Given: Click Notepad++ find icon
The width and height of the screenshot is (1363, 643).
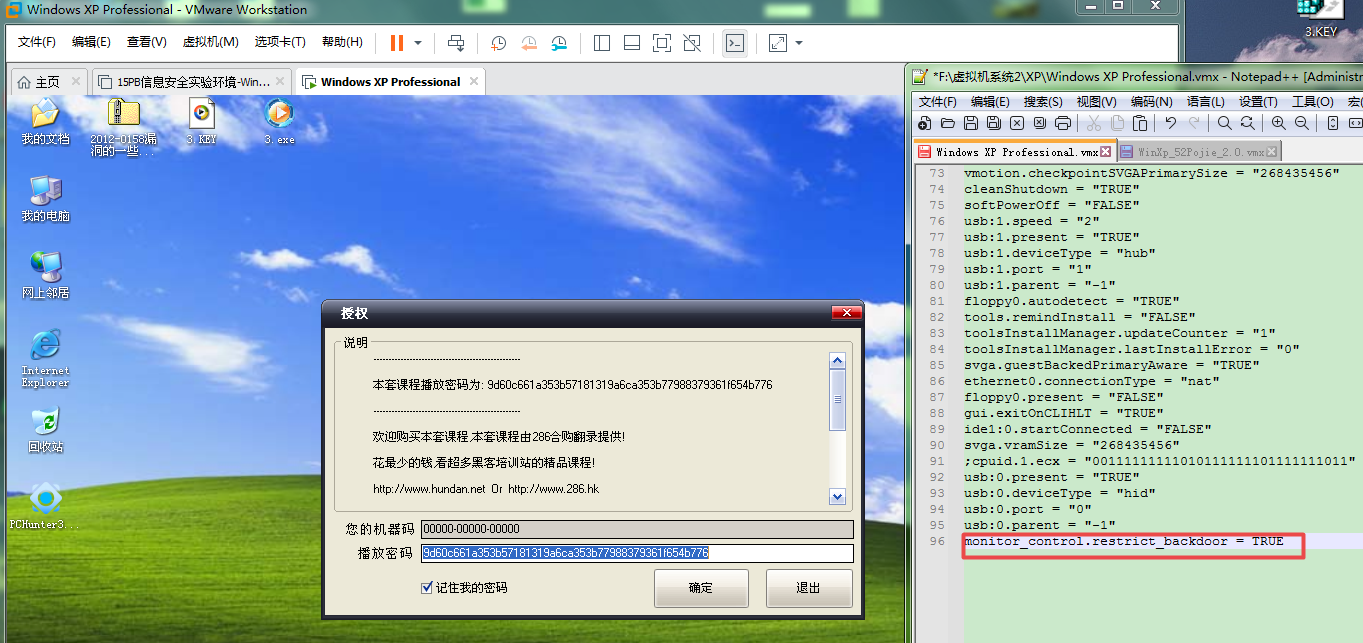Looking at the screenshot, I should click(1225, 123).
